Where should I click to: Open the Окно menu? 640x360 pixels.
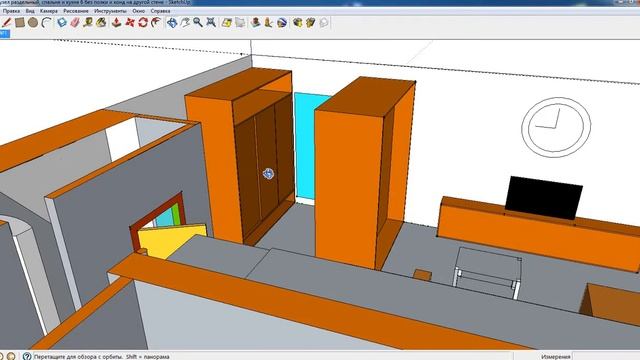tap(138, 11)
